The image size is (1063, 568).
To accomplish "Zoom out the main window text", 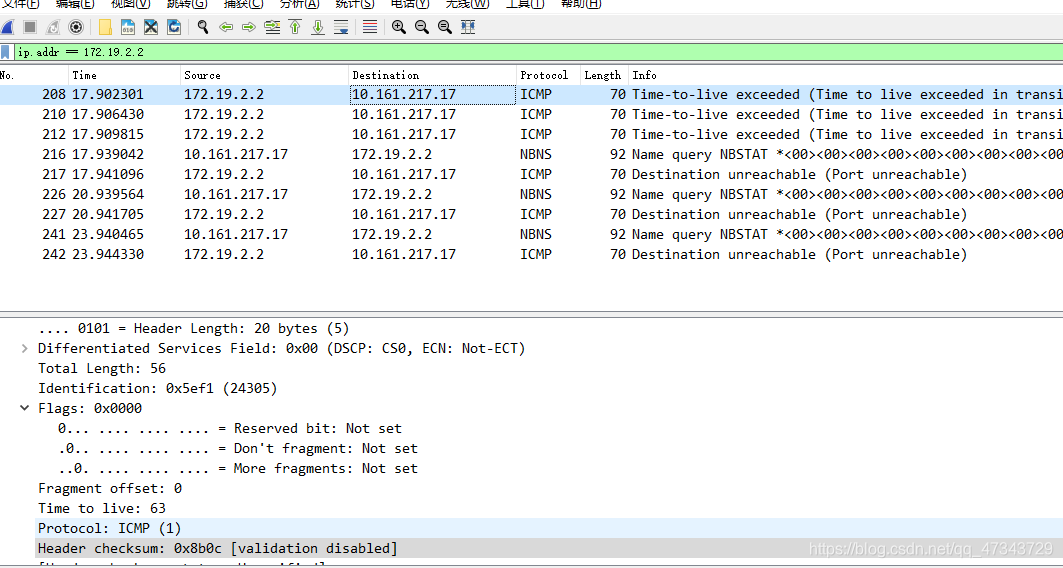I will point(422,27).
